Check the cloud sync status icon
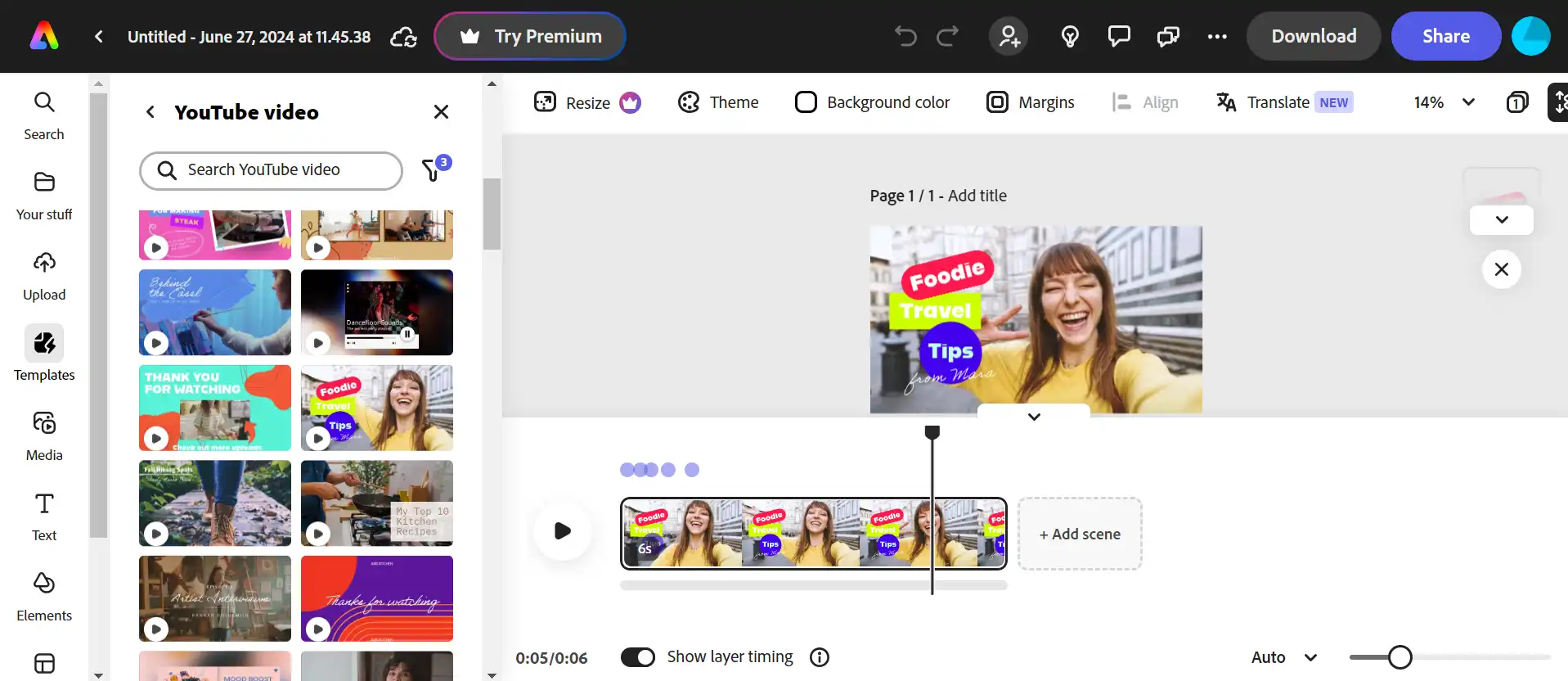1568x681 pixels. coord(403,37)
